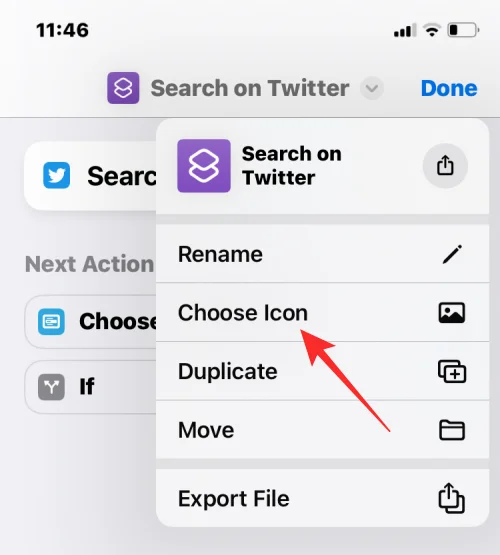Click the picture icon beside Choose Icon
This screenshot has width=500, height=555.
pos(452,313)
